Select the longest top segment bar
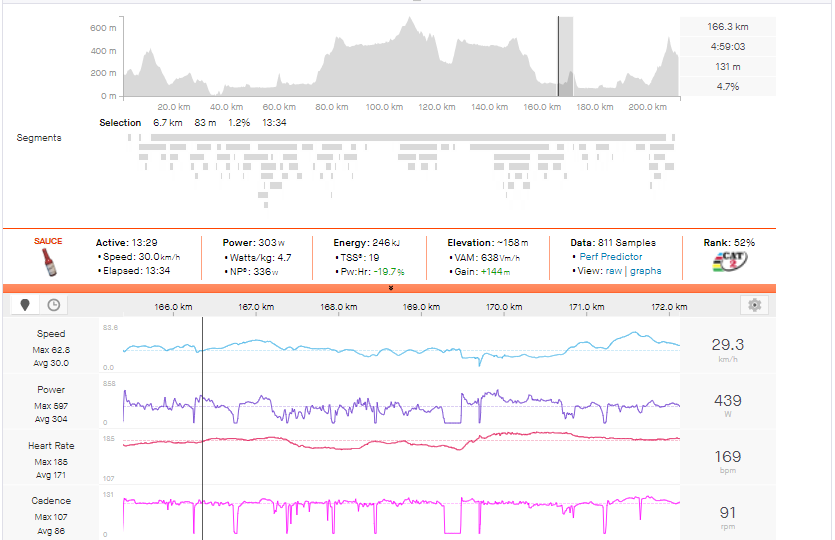This screenshot has height=540, width=835. 400,137
